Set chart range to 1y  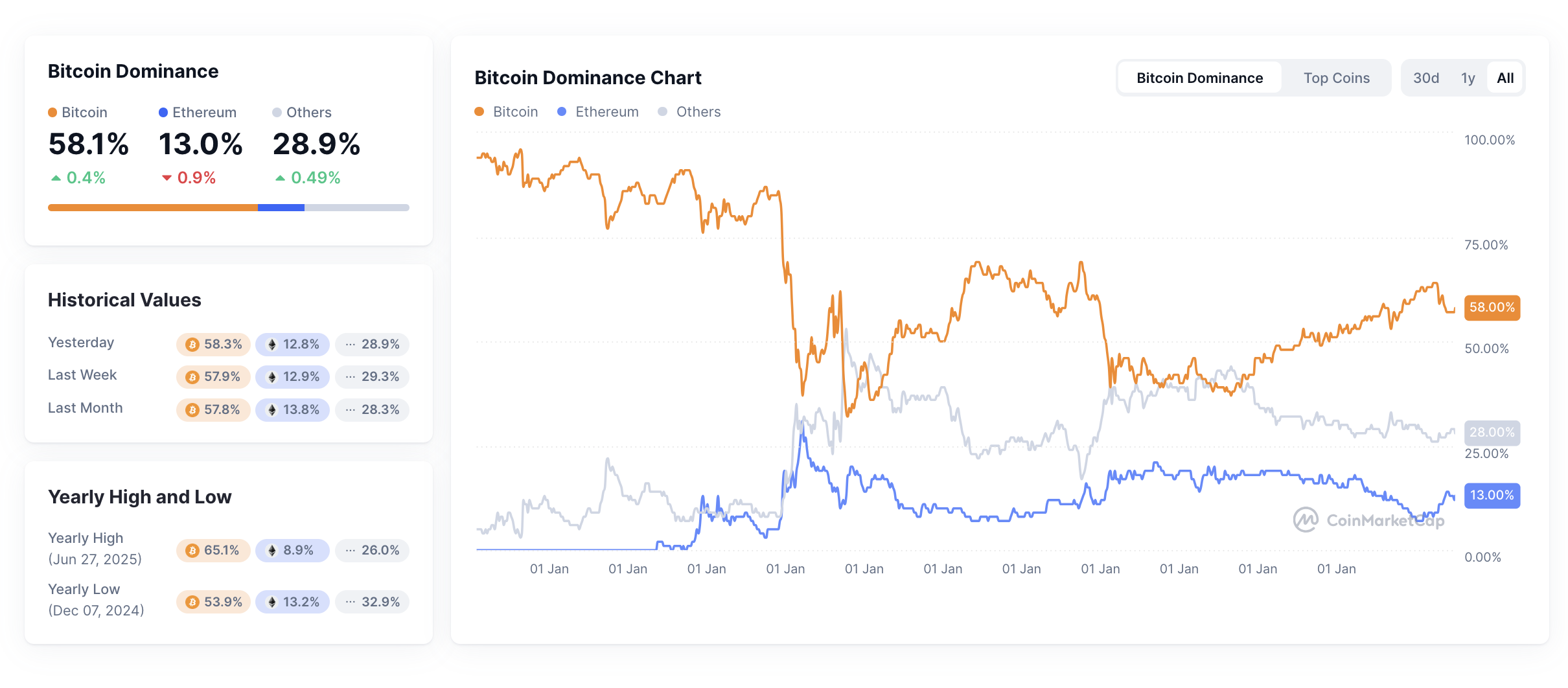tap(1468, 78)
